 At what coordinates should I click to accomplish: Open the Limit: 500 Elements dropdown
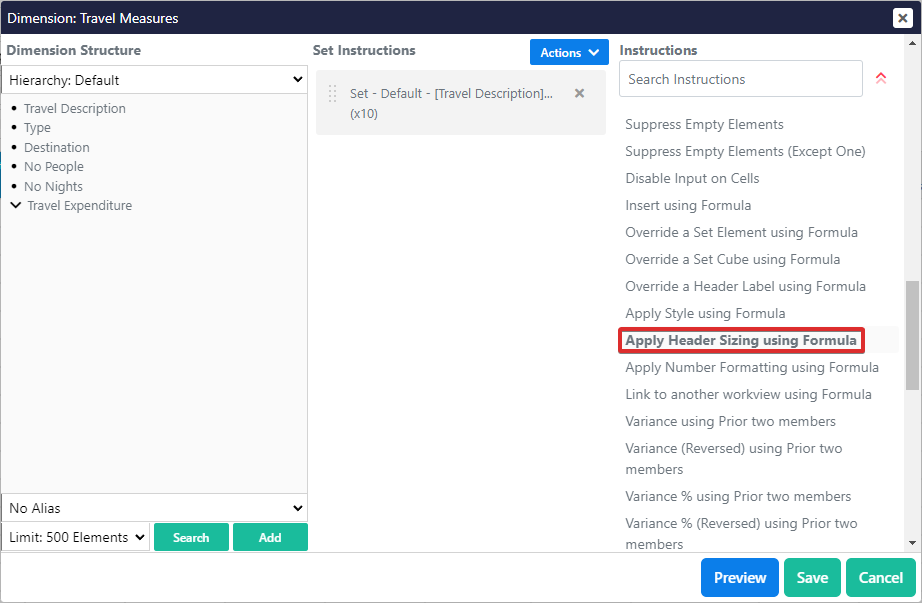(x=76, y=537)
